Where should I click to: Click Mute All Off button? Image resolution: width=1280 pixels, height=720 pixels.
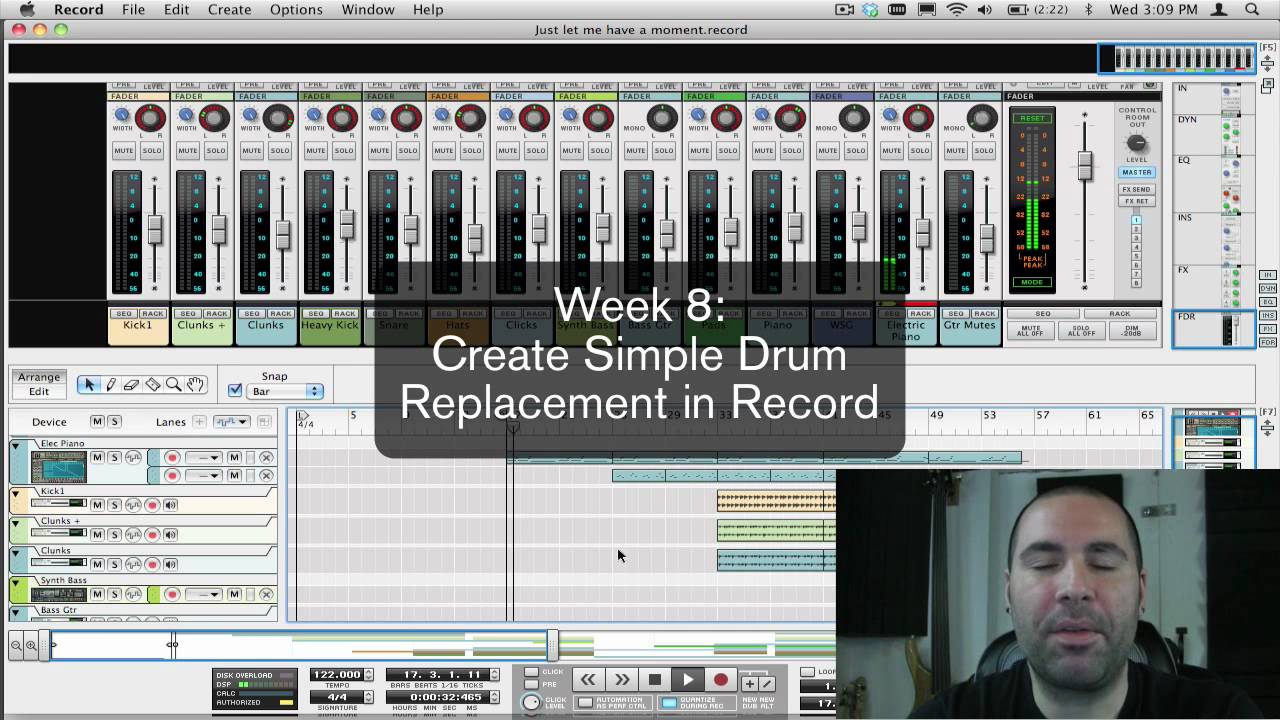(1031, 330)
